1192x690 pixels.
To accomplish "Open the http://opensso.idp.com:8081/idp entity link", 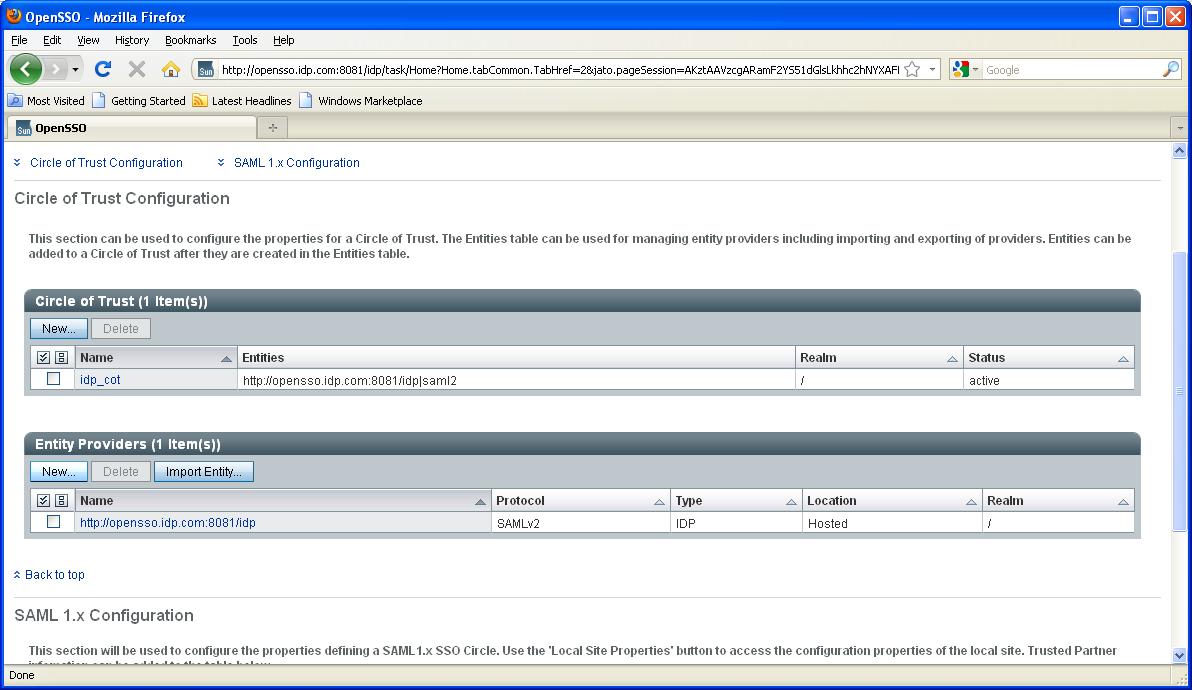I will click(168, 522).
